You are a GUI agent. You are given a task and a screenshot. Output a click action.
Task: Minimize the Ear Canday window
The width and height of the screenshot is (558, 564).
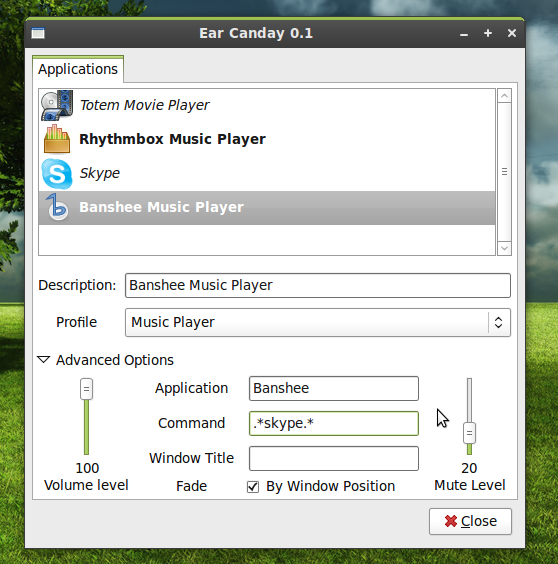464,34
